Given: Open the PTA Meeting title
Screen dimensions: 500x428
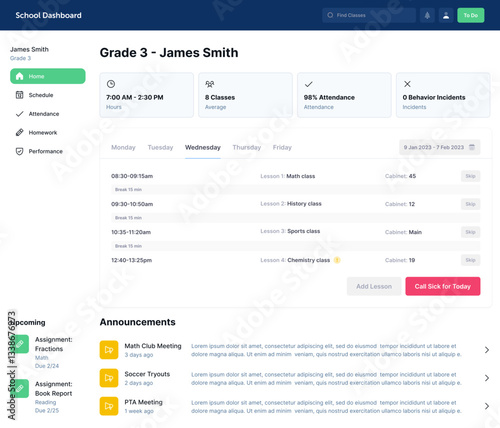Looking at the screenshot, I should pyautogui.click(x=143, y=402).
